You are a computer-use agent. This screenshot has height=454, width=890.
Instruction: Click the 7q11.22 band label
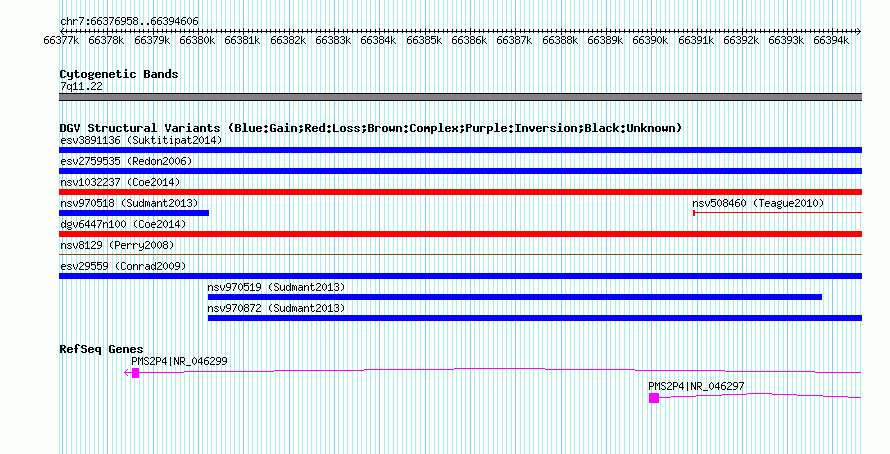coord(81,86)
